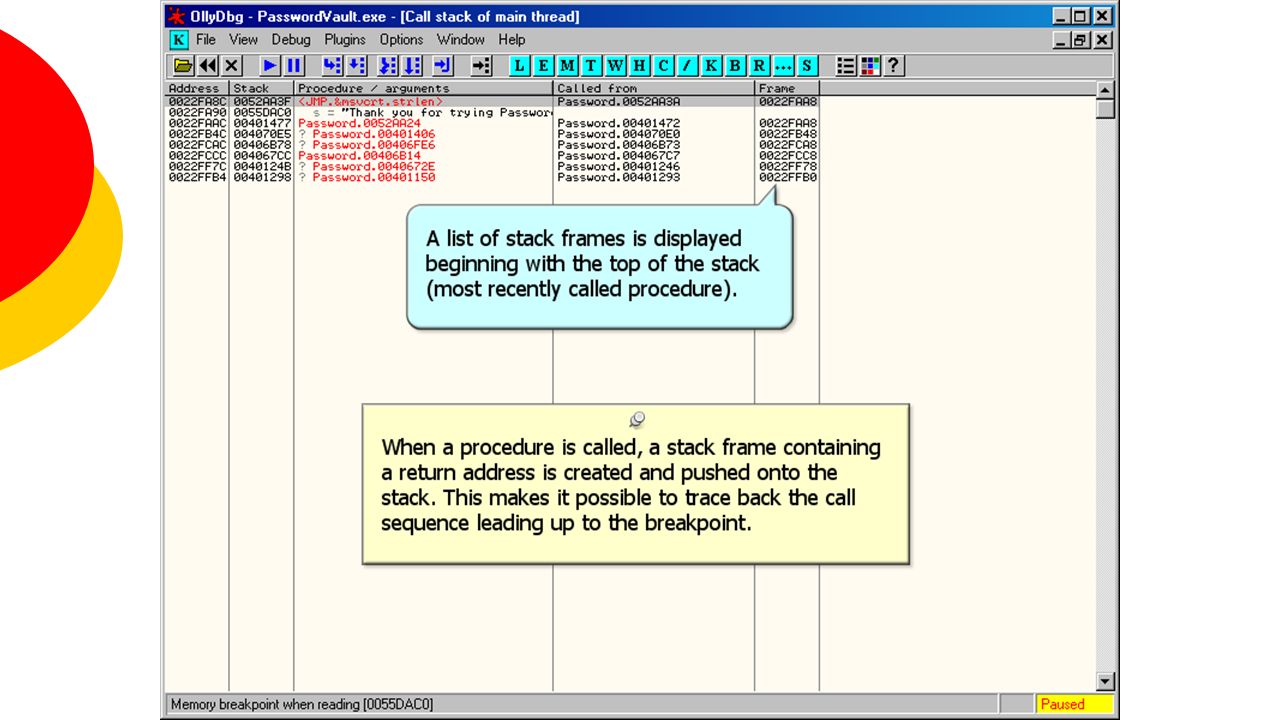Select the Password.00406FE6 procedure entry
The width and height of the screenshot is (1280, 720).
[x=373, y=145]
